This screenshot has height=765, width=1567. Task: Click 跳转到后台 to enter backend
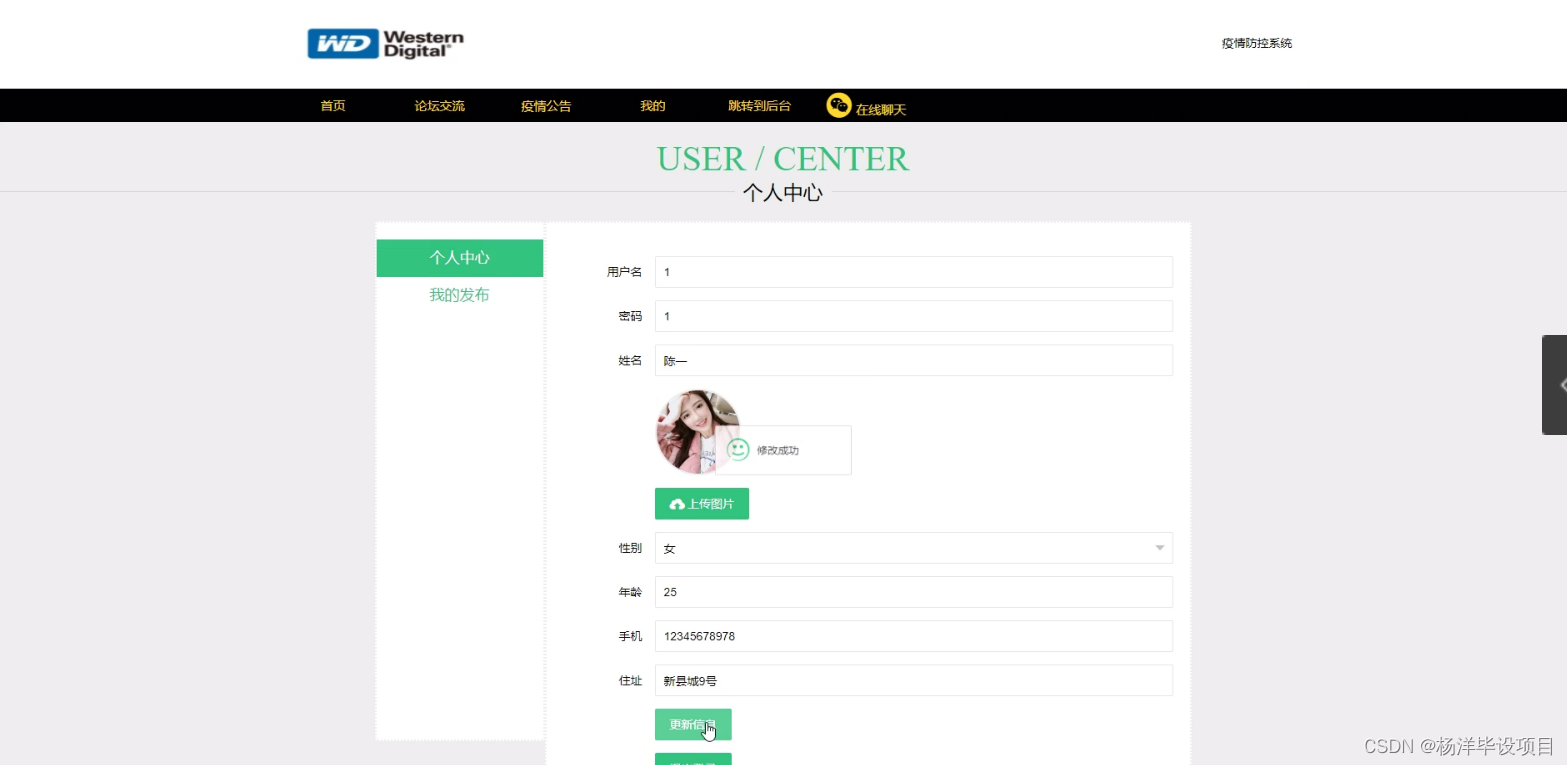(759, 104)
